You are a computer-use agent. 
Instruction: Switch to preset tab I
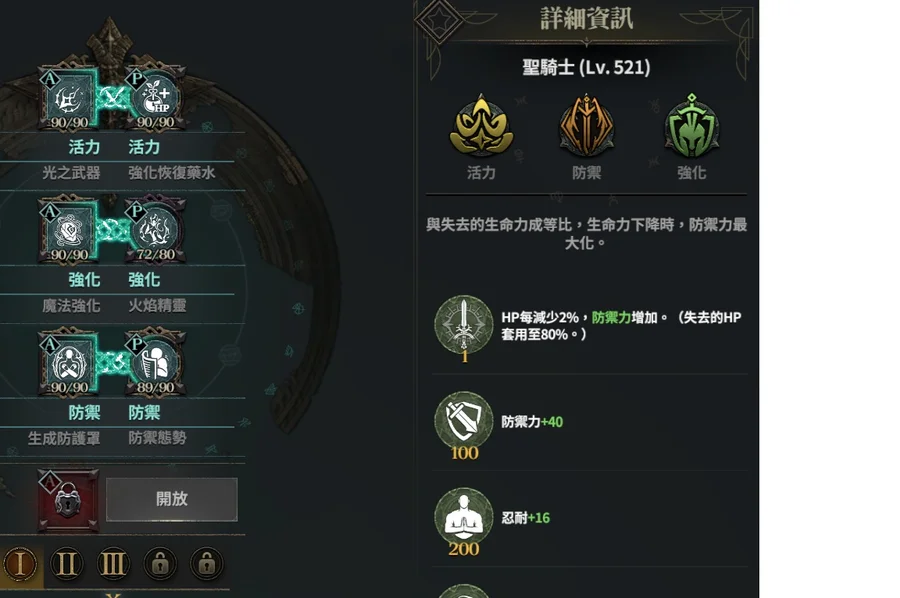point(20,564)
